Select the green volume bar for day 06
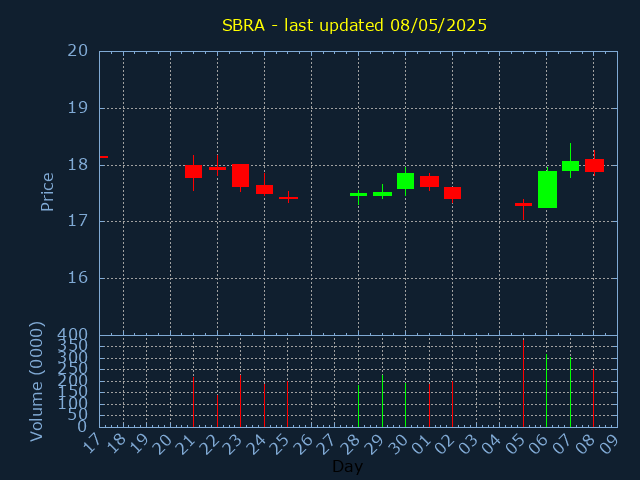This screenshot has height=480, width=640. point(547,391)
